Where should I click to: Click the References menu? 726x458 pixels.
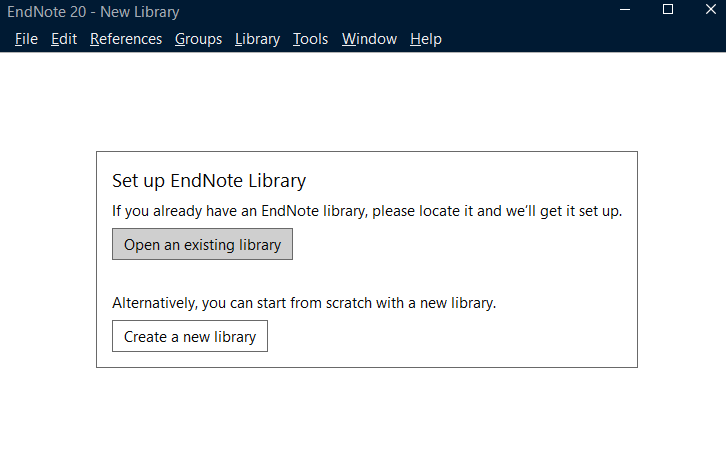pyautogui.click(x=125, y=39)
